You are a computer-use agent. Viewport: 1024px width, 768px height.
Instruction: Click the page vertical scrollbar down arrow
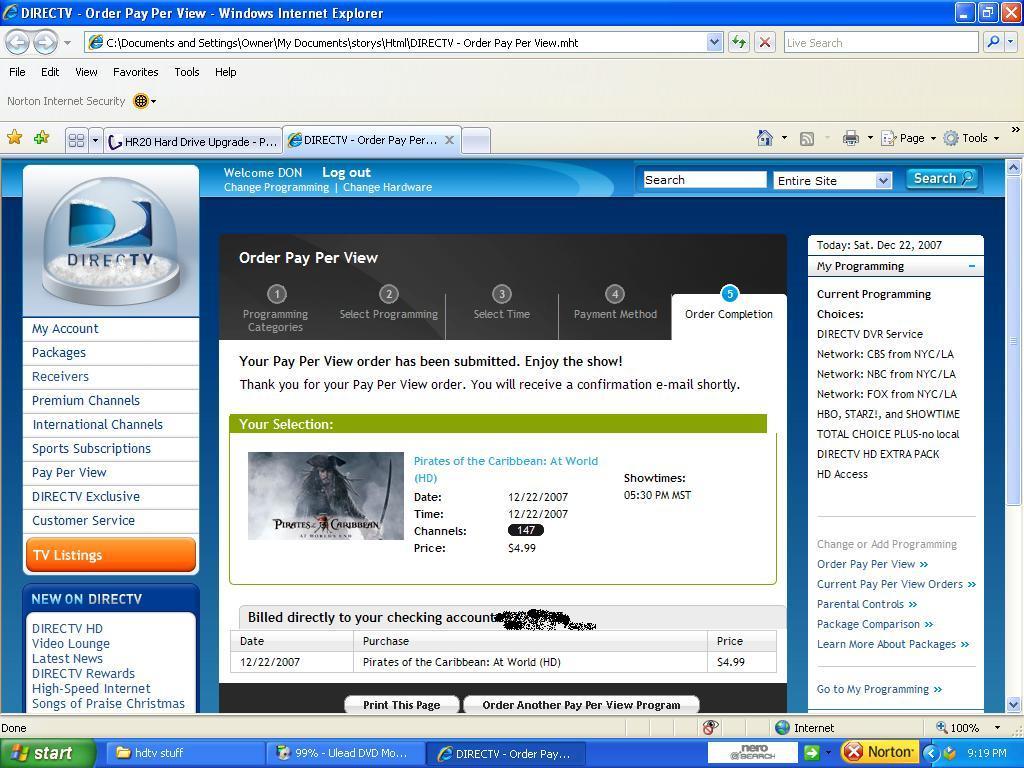coord(1014,704)
